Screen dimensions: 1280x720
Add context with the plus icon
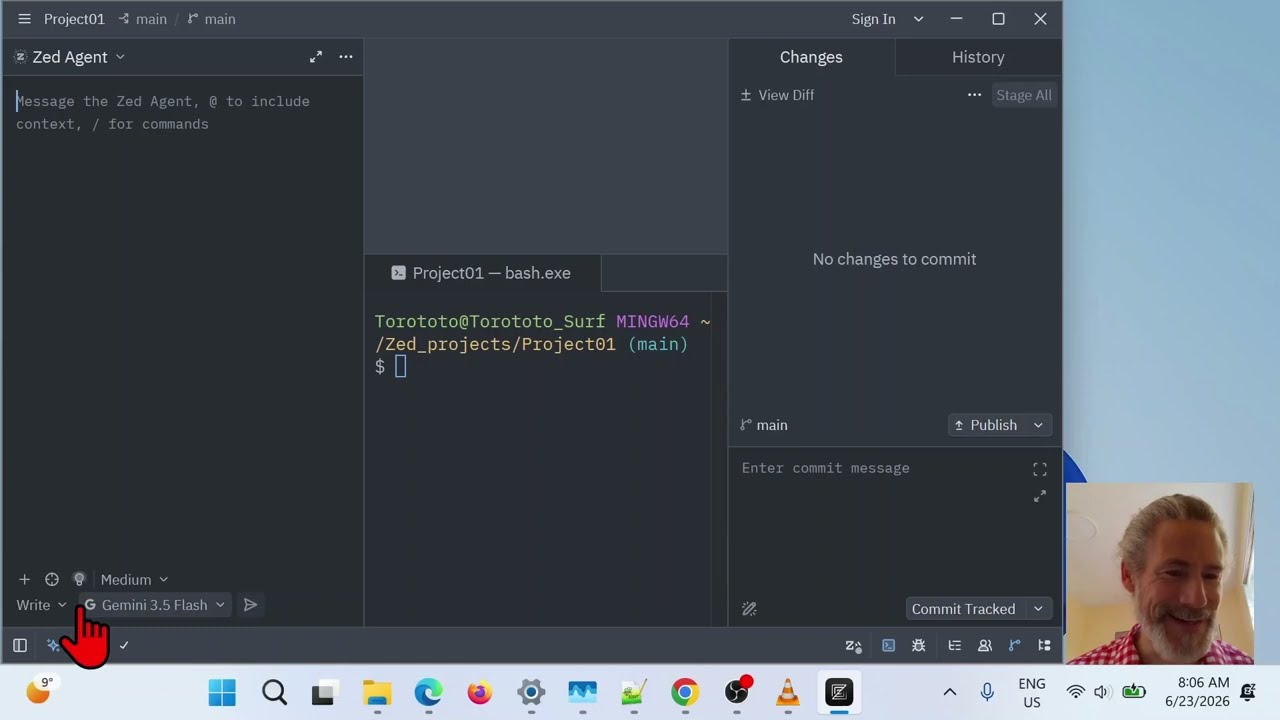point(24,580)
